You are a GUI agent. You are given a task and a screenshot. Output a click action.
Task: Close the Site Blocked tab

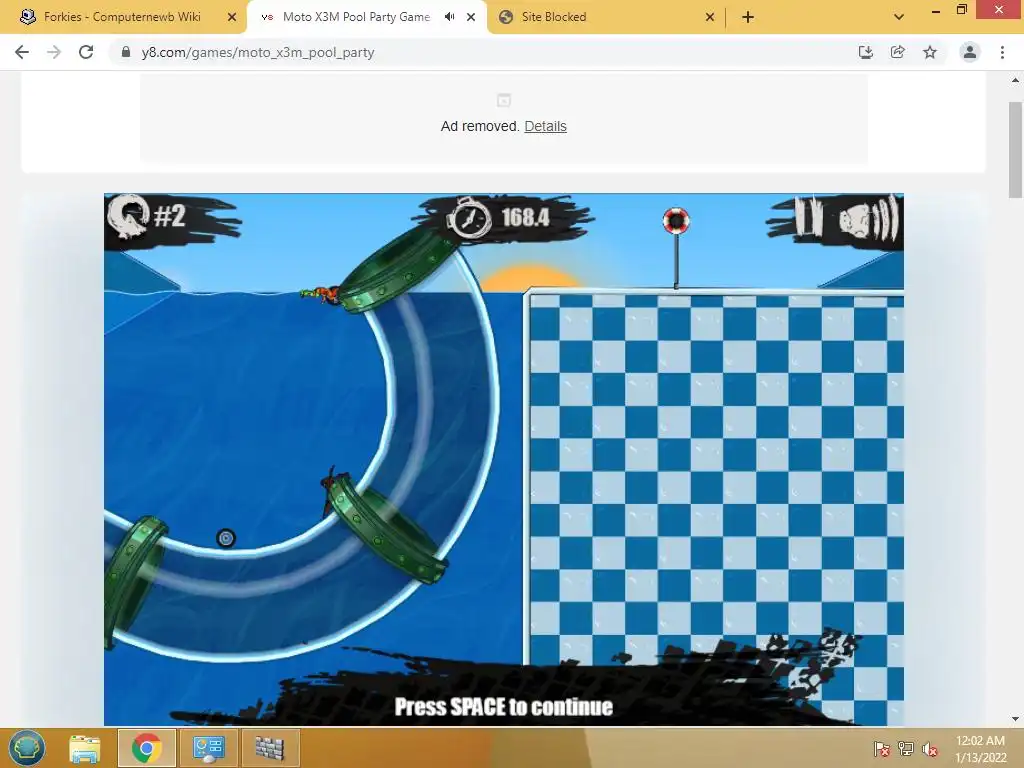(710, 17)
